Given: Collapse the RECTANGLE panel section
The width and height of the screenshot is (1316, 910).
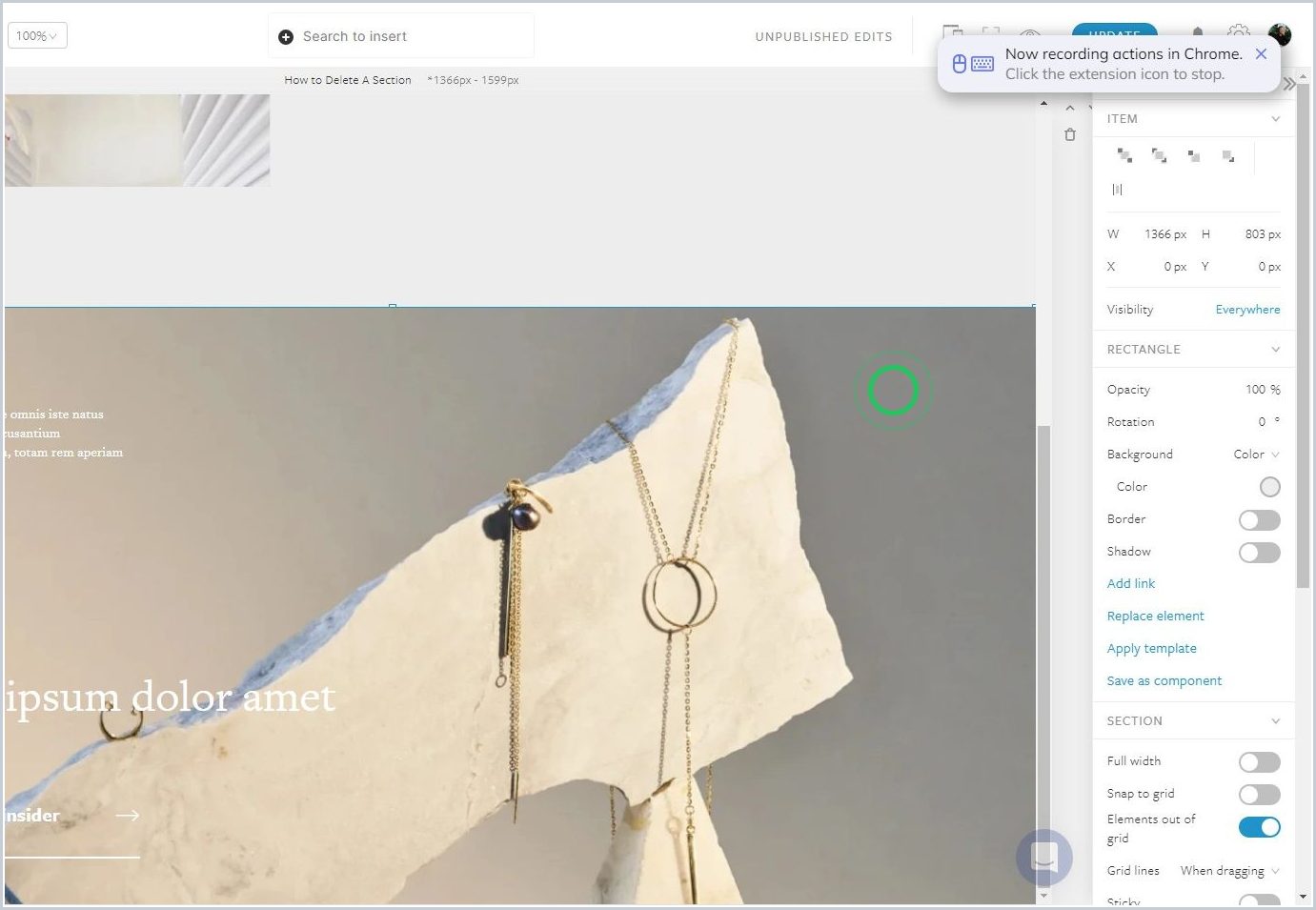Looking at the screenshot, I should (x=1275, y=350).
